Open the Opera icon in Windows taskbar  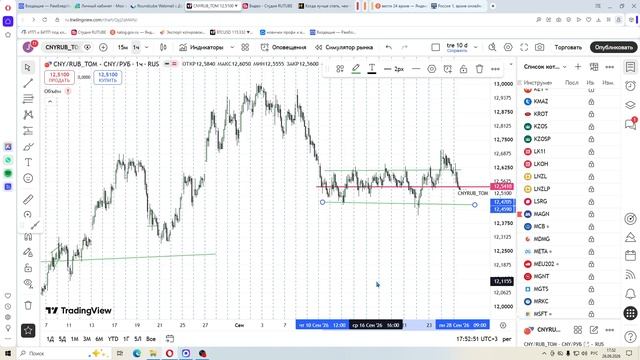coord(169,353)
